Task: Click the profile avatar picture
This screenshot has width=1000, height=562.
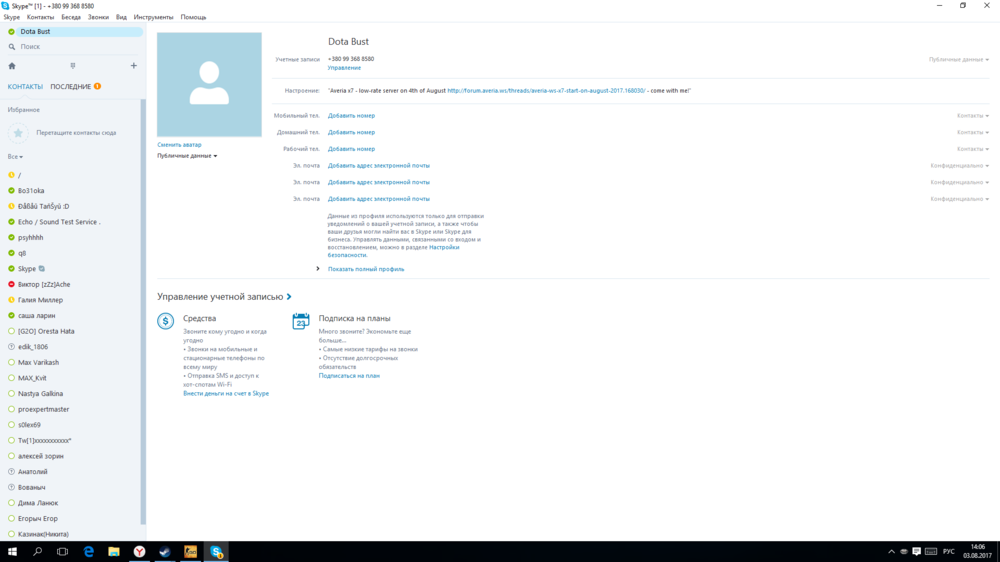Action: click(209, 85)
